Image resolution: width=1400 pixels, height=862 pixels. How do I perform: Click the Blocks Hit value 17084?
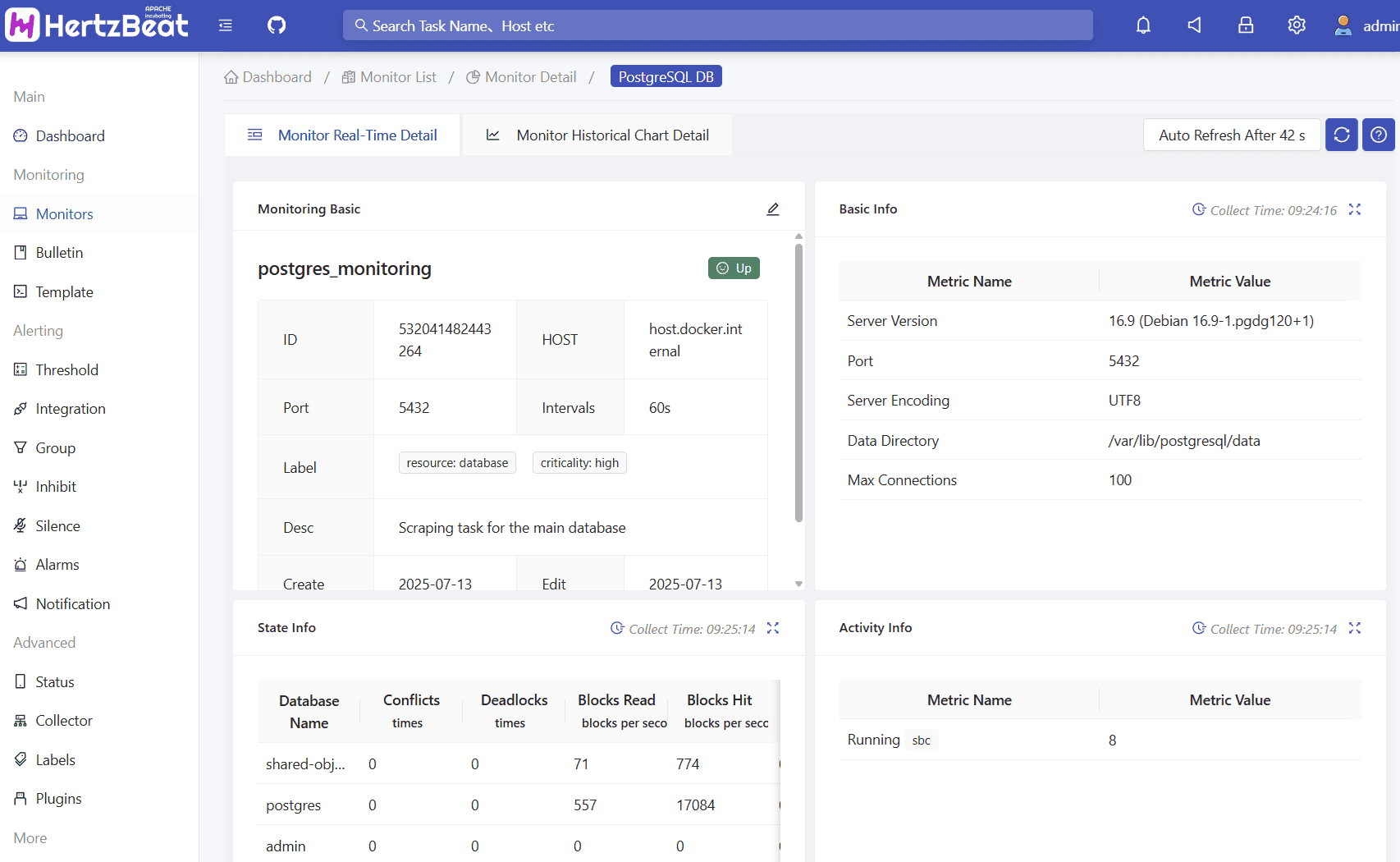click(695, 805)
